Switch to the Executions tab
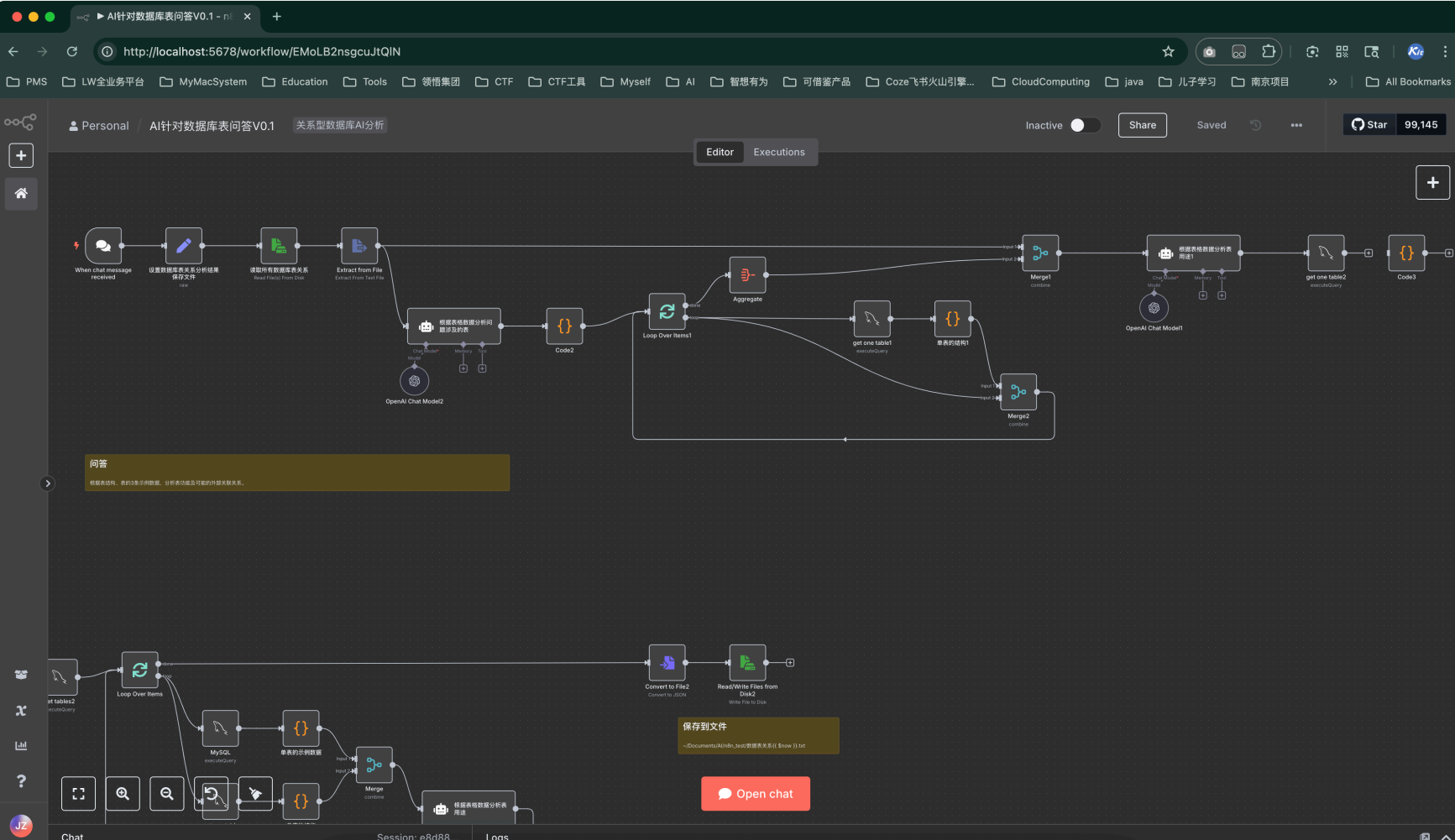This screenshot has height=840, width=1455. (779, 152)
